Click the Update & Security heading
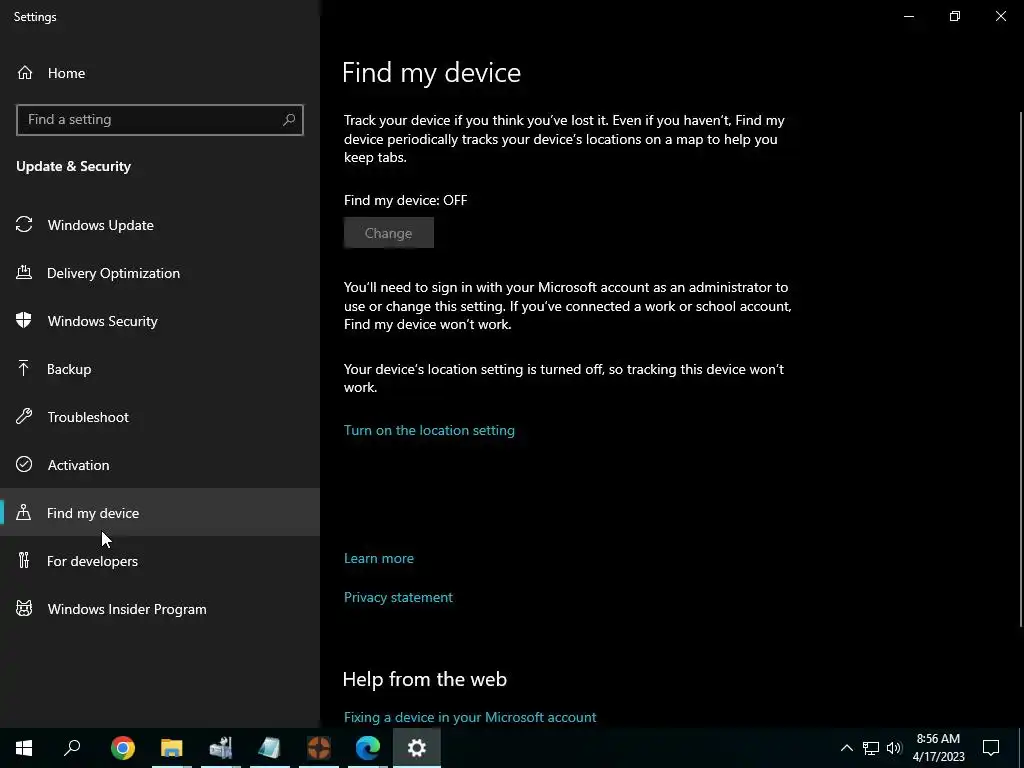 click(x=74, y=166)
